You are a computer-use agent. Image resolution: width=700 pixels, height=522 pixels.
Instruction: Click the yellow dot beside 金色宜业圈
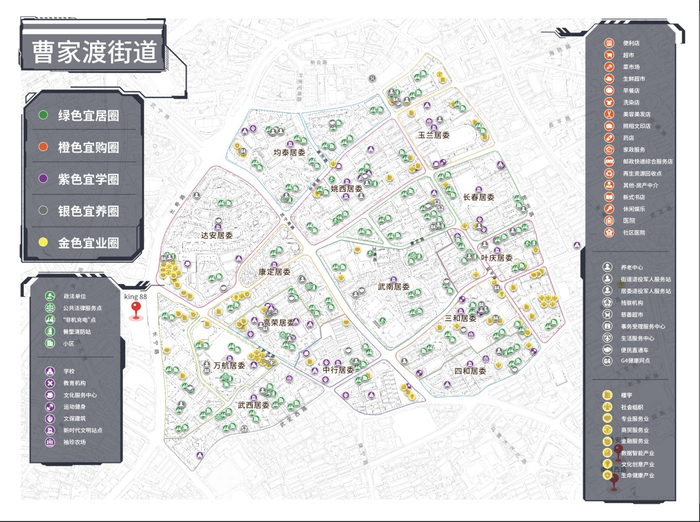tap(43, 242)
